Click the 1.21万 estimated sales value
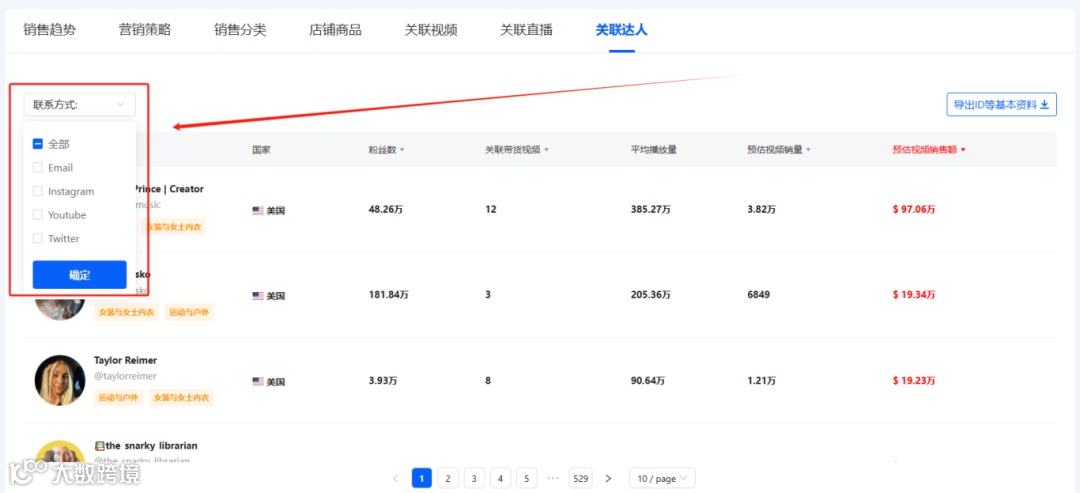Viewport: 1080px width, 493px height. pyautogui.click(x=761, y=380)
